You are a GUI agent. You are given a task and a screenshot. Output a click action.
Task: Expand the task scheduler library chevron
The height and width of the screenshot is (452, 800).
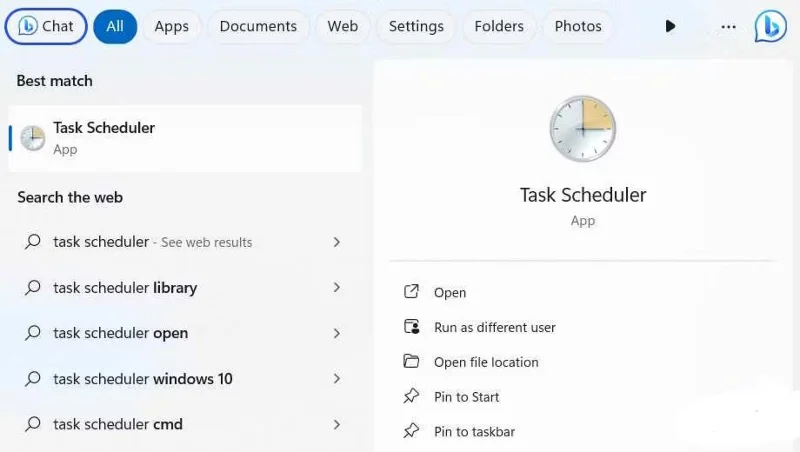click(336, 288)
